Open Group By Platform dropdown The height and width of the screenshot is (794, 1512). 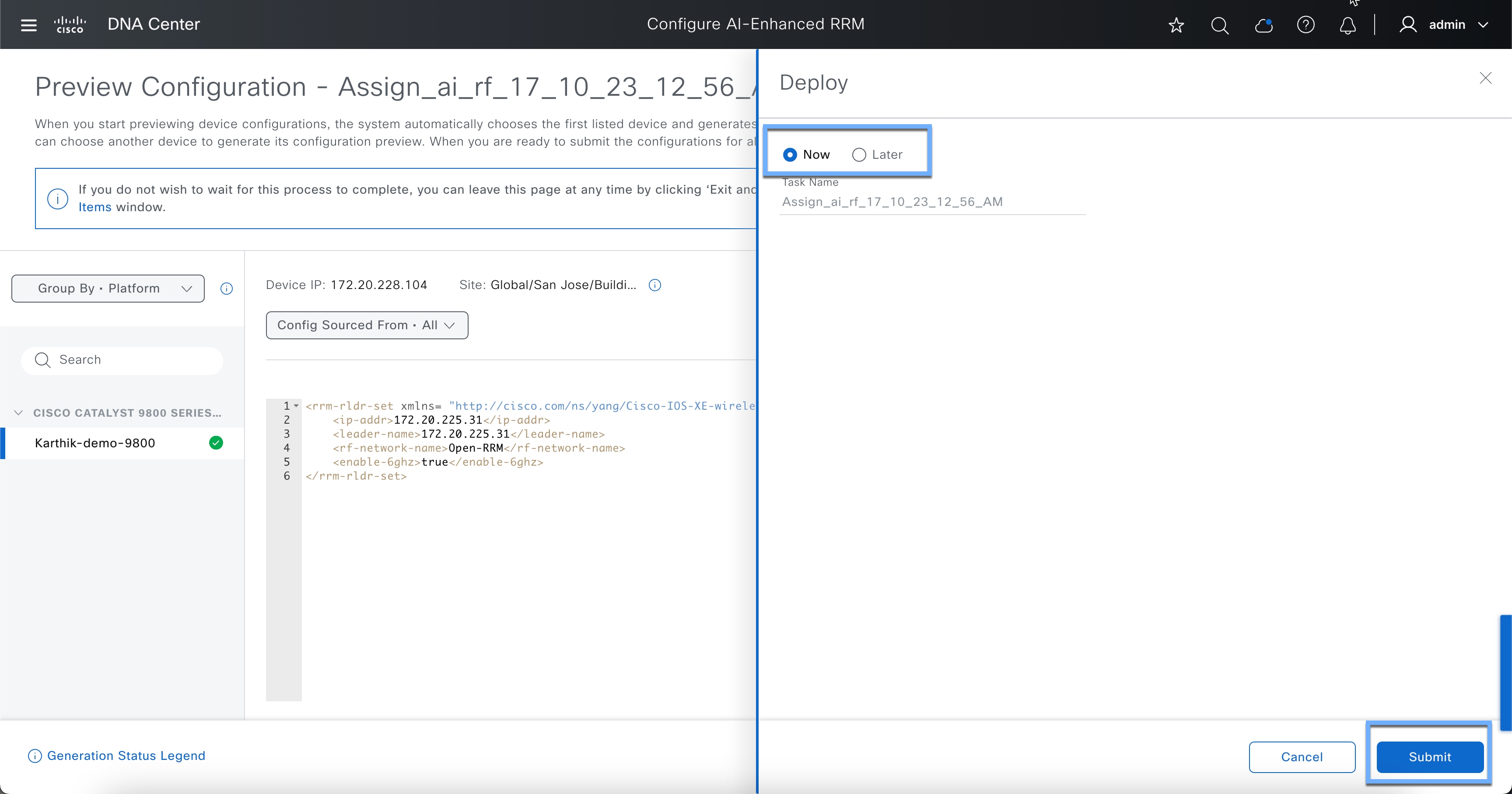(x=108, y=289)
